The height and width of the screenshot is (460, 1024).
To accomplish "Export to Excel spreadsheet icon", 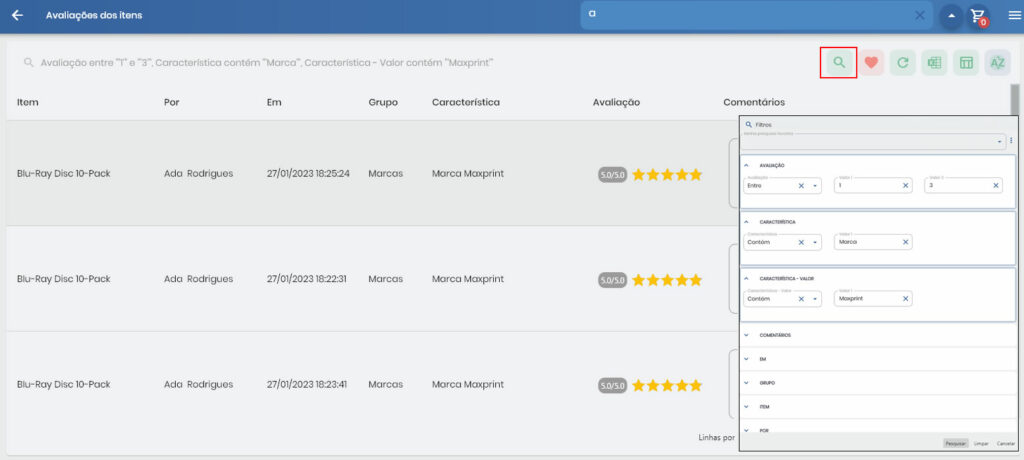I will [x=934, y=63].
